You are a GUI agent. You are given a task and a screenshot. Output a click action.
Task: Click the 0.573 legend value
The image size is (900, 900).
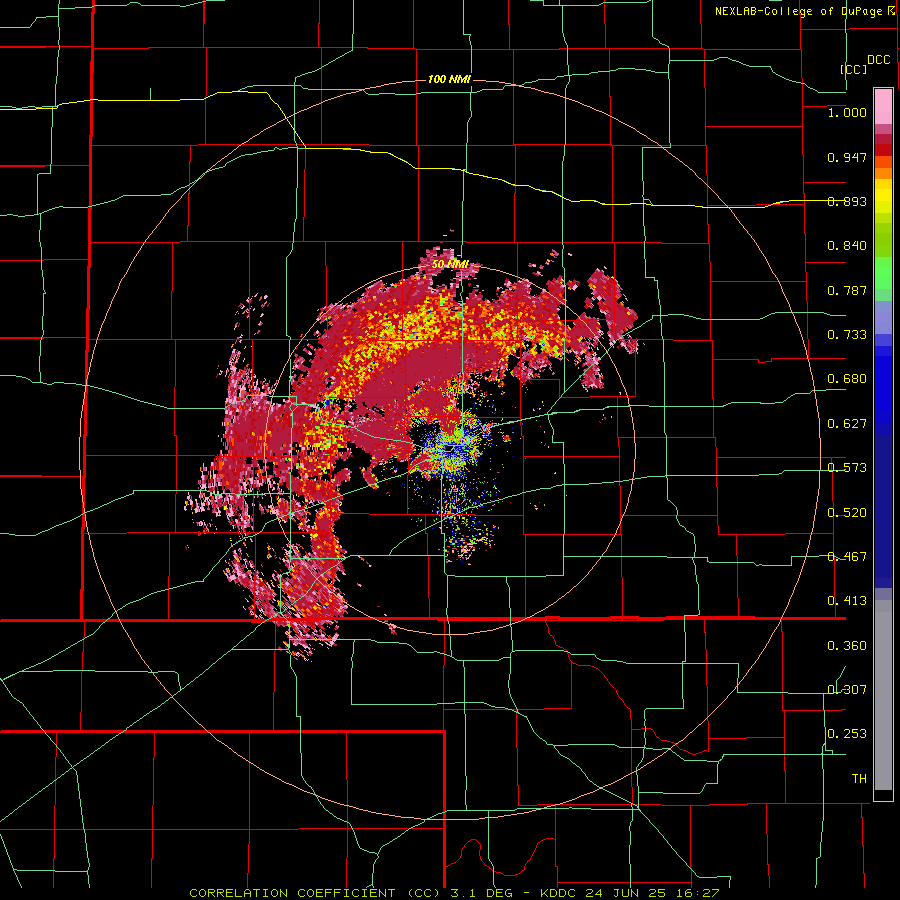(x=847, y=468)
